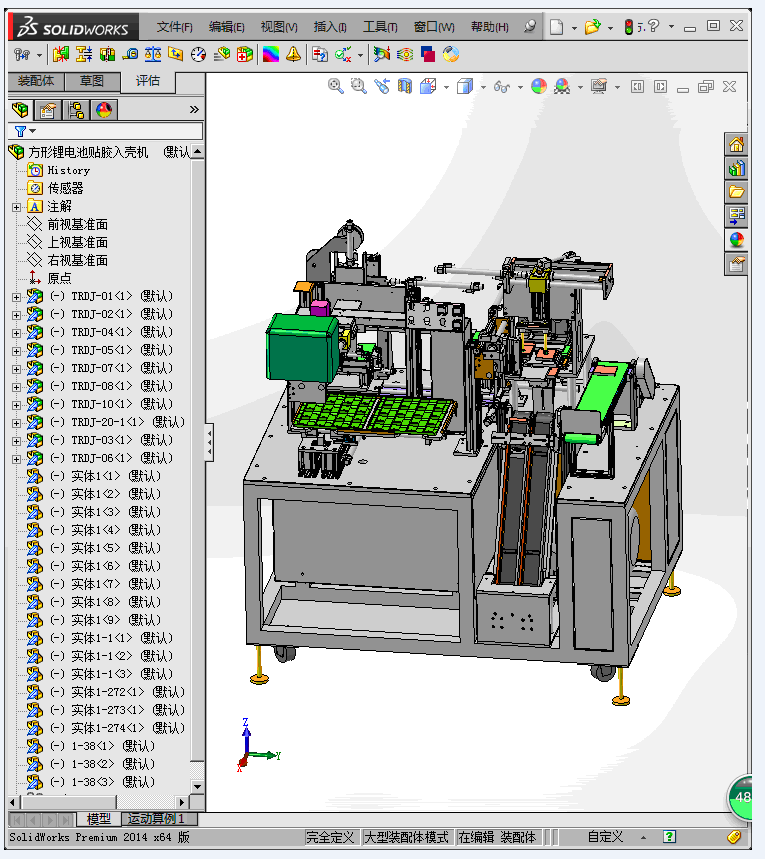Expand the TRDJ-01<1> component node
This screenshot has height=859, width=765.
click(x=16, y=297)
